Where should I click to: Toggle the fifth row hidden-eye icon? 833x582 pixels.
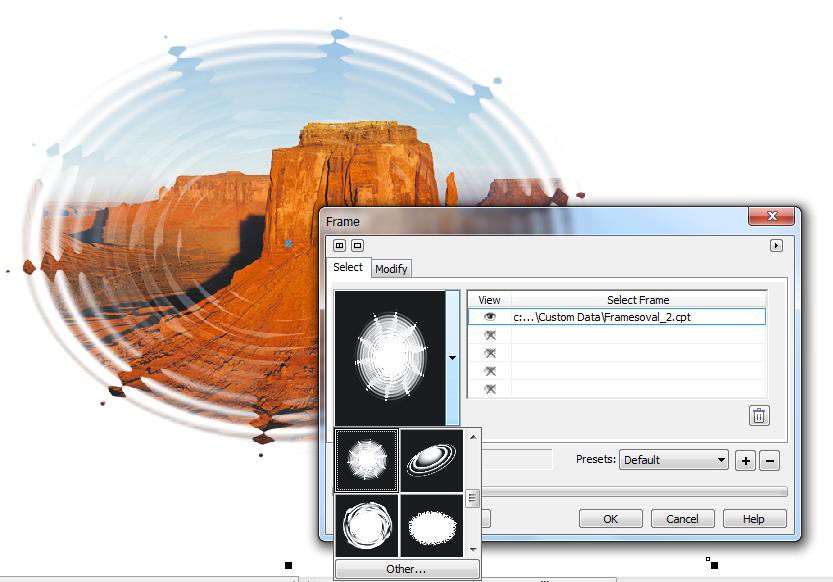click(x=489, y=389)
